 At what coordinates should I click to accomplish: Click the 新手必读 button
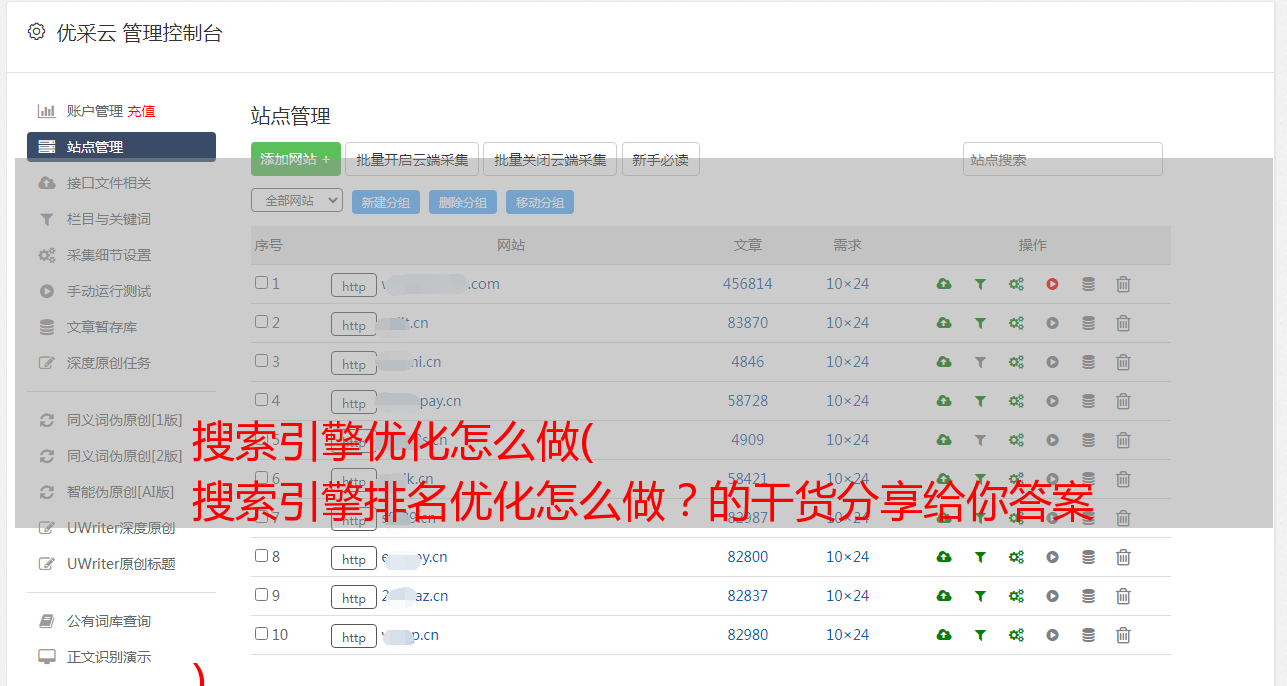[660, 159]
